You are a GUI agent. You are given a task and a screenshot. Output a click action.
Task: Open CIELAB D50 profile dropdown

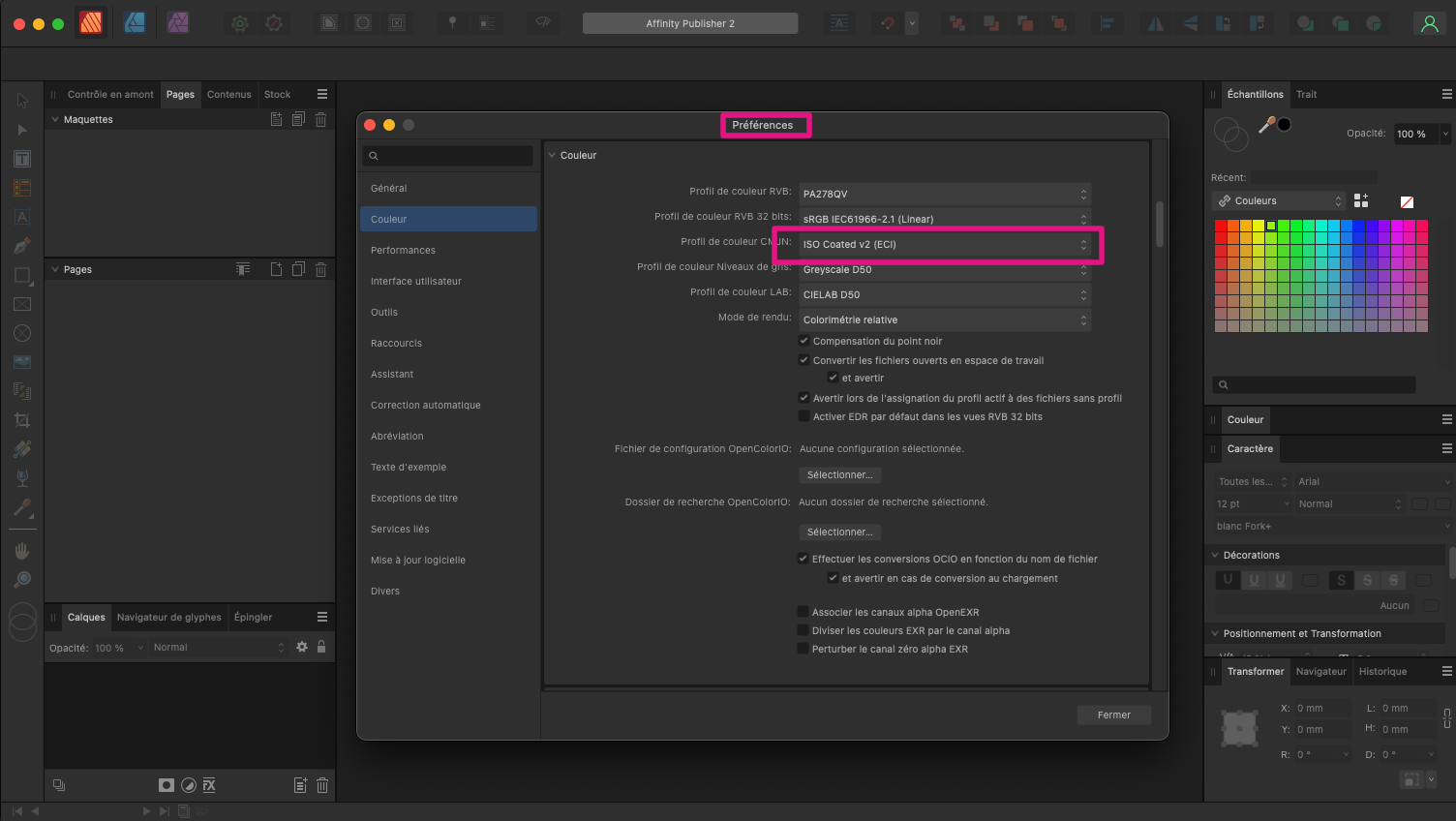tap(944, 294)
